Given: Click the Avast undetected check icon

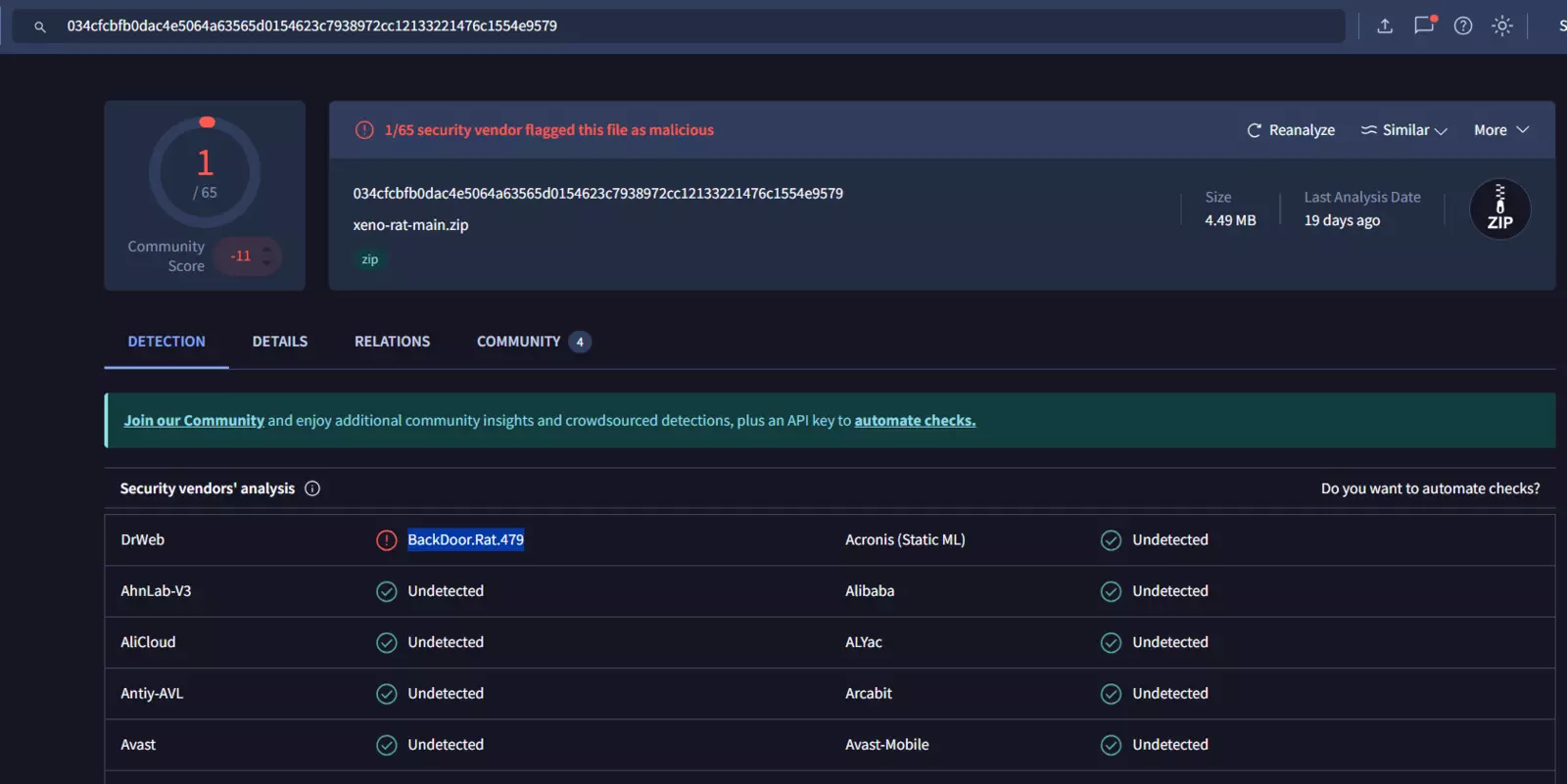Looking at the screenshot, I should point(387,745).
